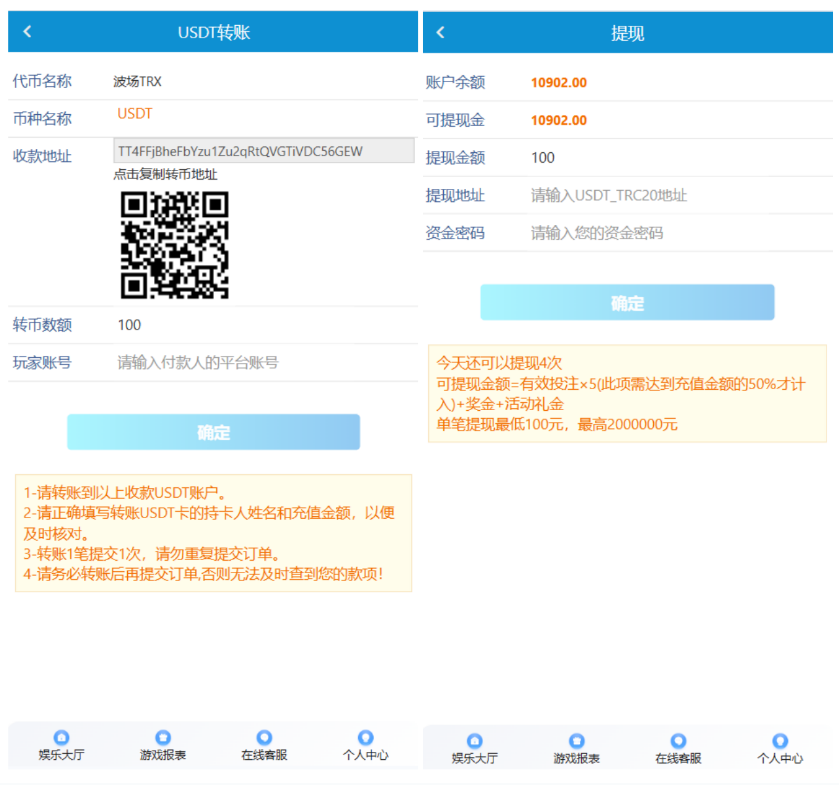Open 在线客服 icon under USDT转账 page

pyautogui.click(x=264, y=738)
